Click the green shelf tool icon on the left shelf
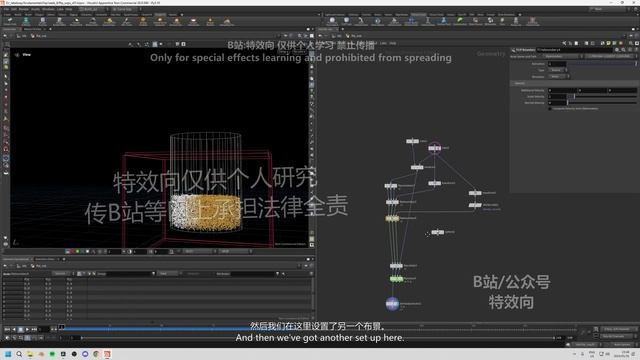This screenshot has height=360, width=640. click(x=26, y=20)
